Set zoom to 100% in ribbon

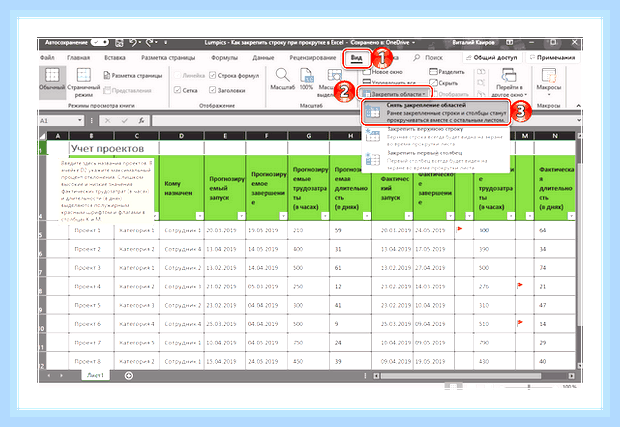pos(306,79)
